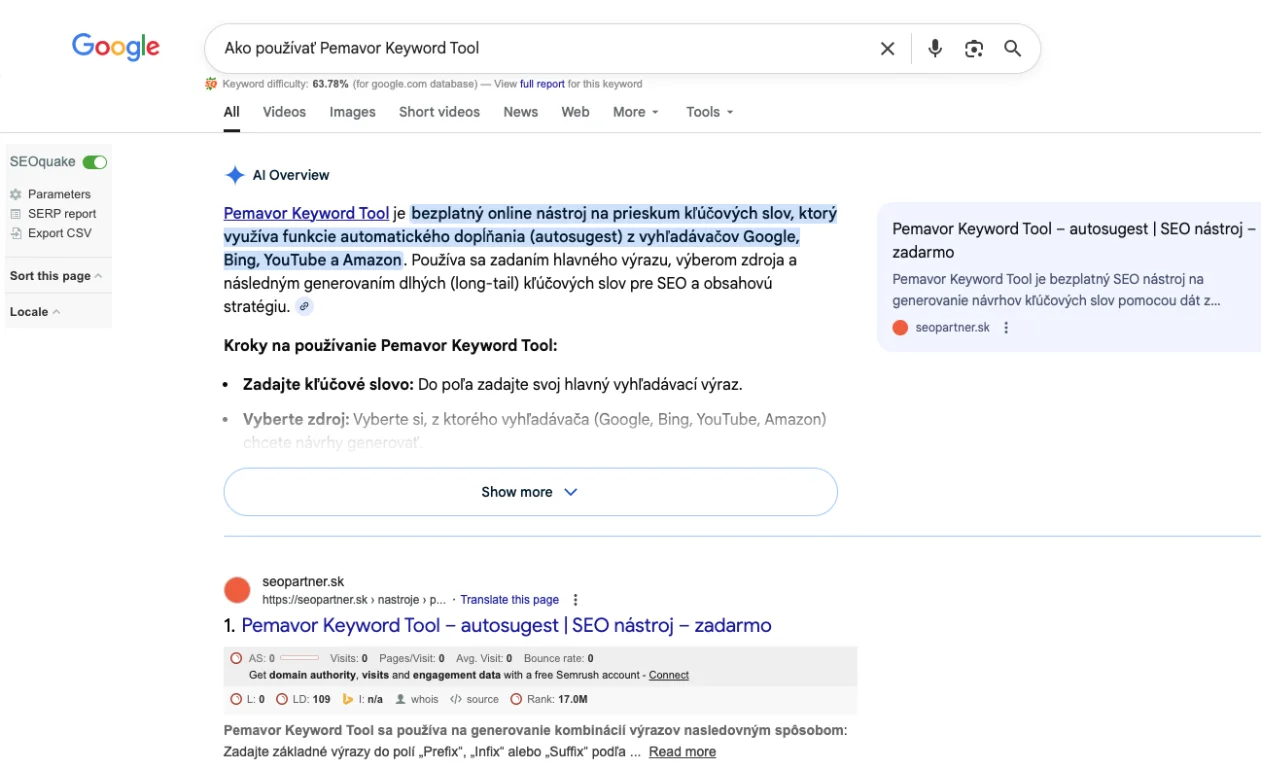Click the AI Overview source link icon
The height and width of the screenshot is (768, 1261).
point(304,307)
